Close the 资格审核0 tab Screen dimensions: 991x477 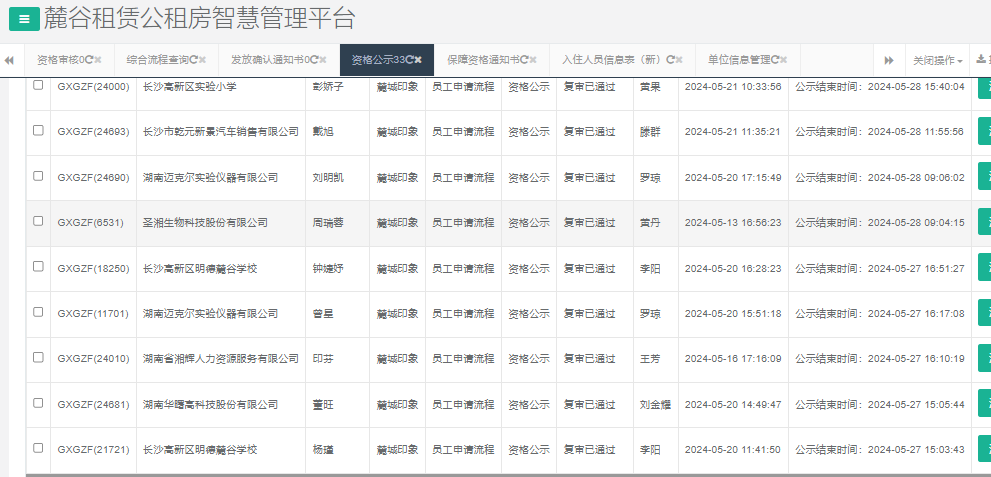[98, 60]
